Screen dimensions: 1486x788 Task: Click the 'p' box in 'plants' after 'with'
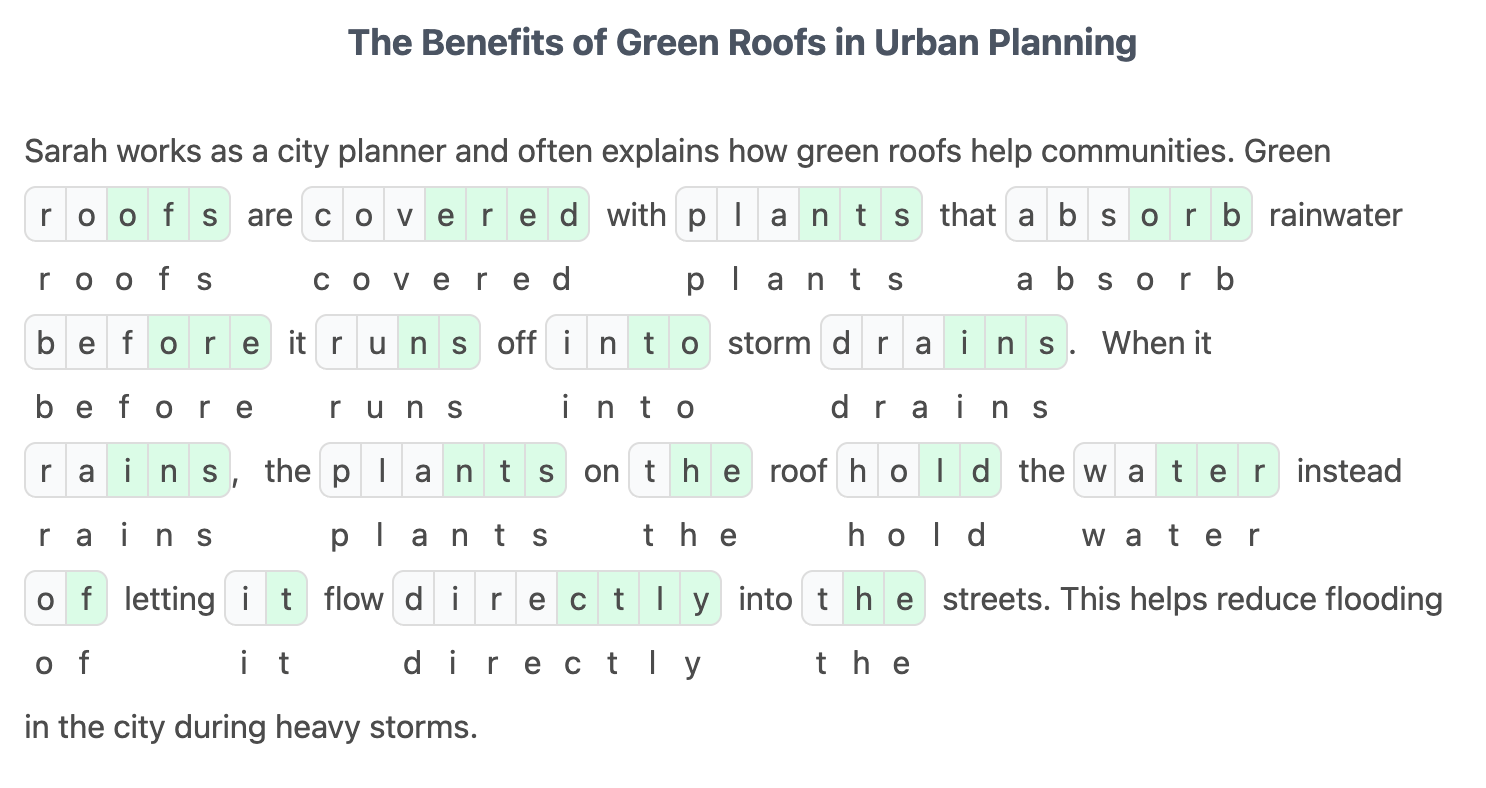[x=697, y=215]
